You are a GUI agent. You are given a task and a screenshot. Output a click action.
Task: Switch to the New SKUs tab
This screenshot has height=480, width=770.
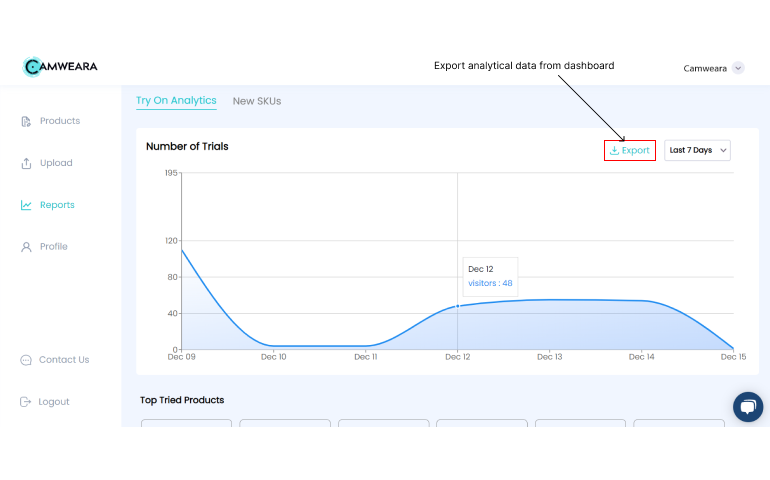[x=257, y=101]
